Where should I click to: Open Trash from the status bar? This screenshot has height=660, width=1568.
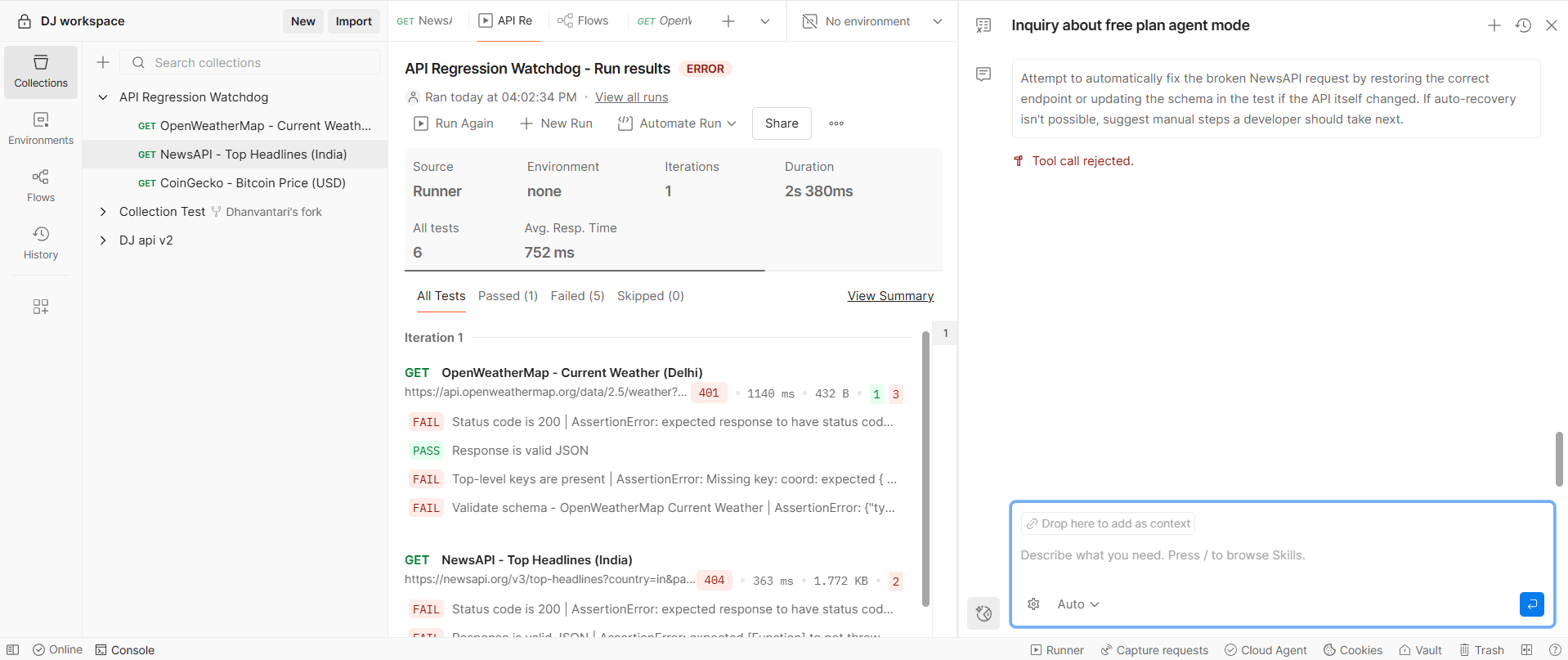tap(1482, 650)
